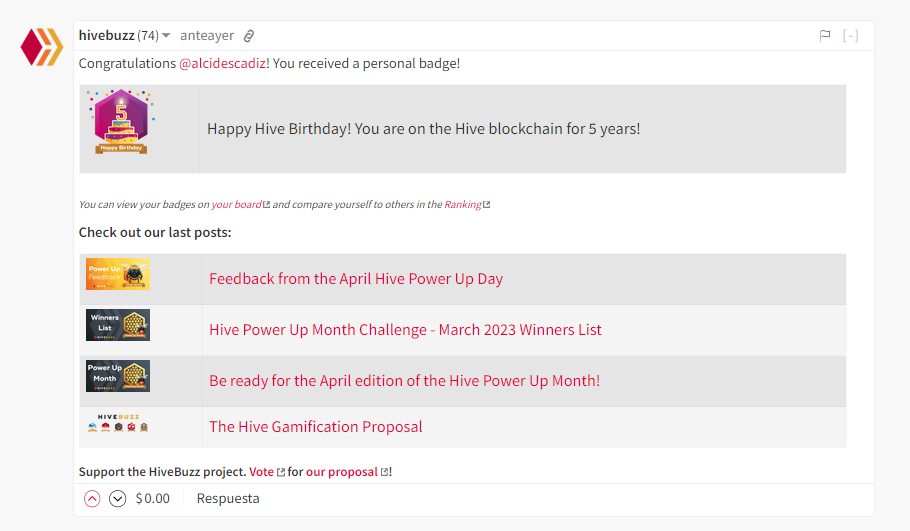Open the $0.00 payout details
The image size is (910, 531).
153,499
